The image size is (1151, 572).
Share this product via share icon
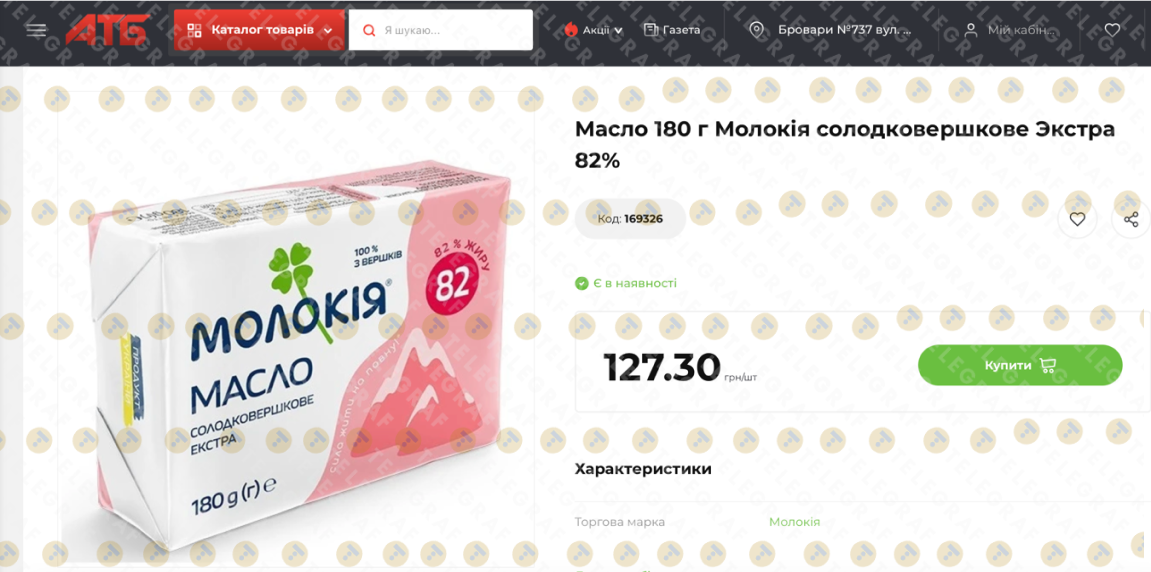[1131, 219]
